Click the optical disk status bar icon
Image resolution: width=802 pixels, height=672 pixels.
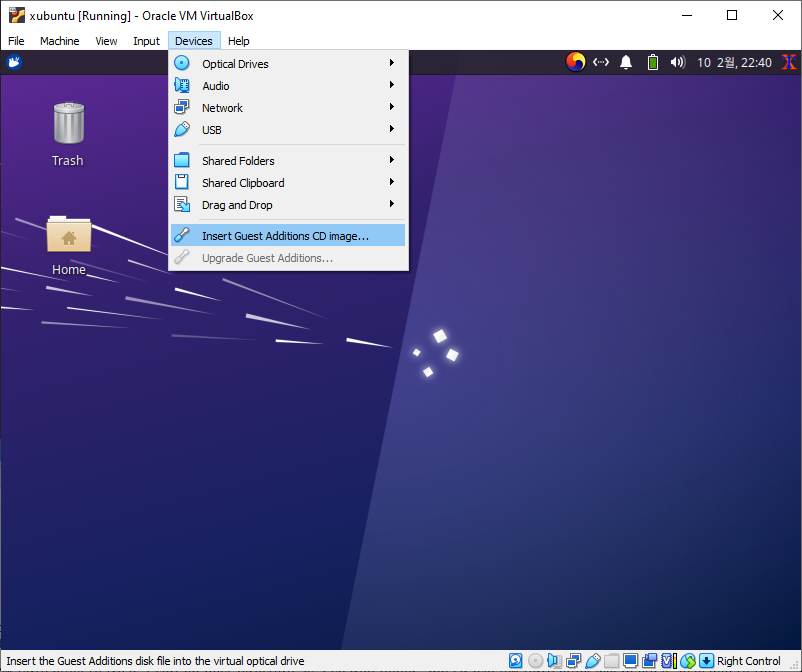[535, 660]
